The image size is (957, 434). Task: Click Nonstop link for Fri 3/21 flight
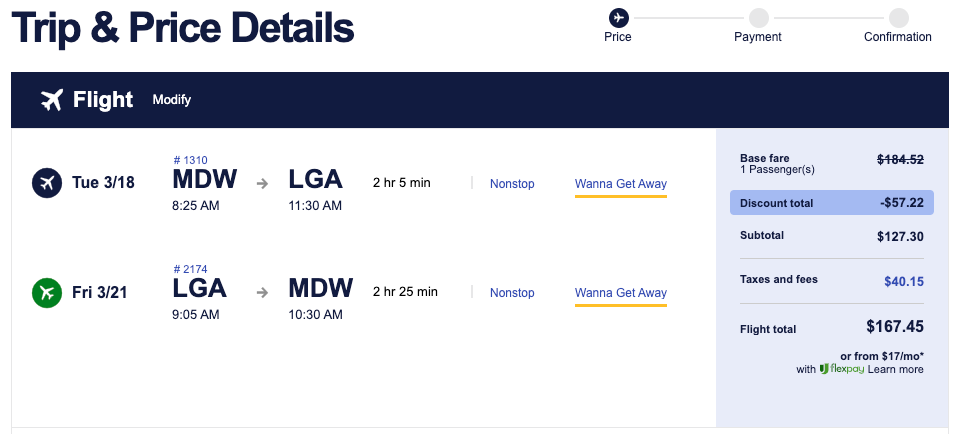(x=512, y=293)
